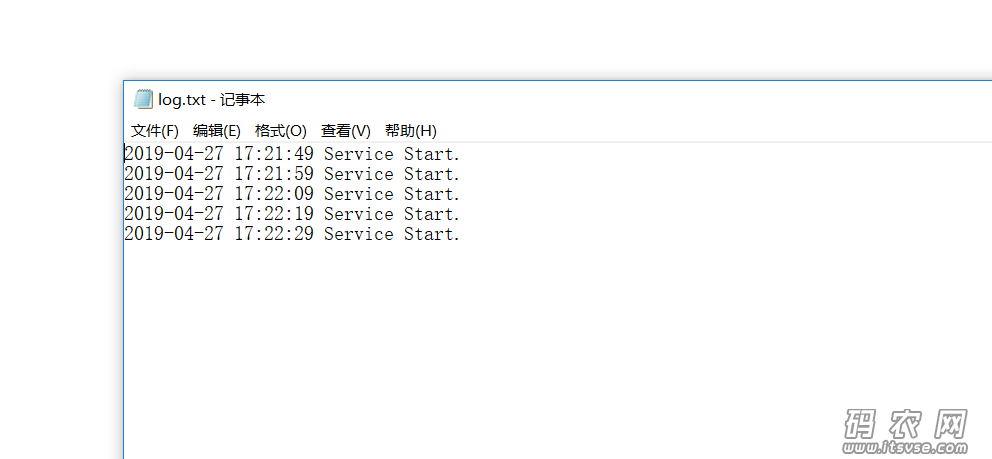The width and height of the screenshot is (992, 459).
Task: Open the 文件(F) menu
Action: tap(155, 131)
